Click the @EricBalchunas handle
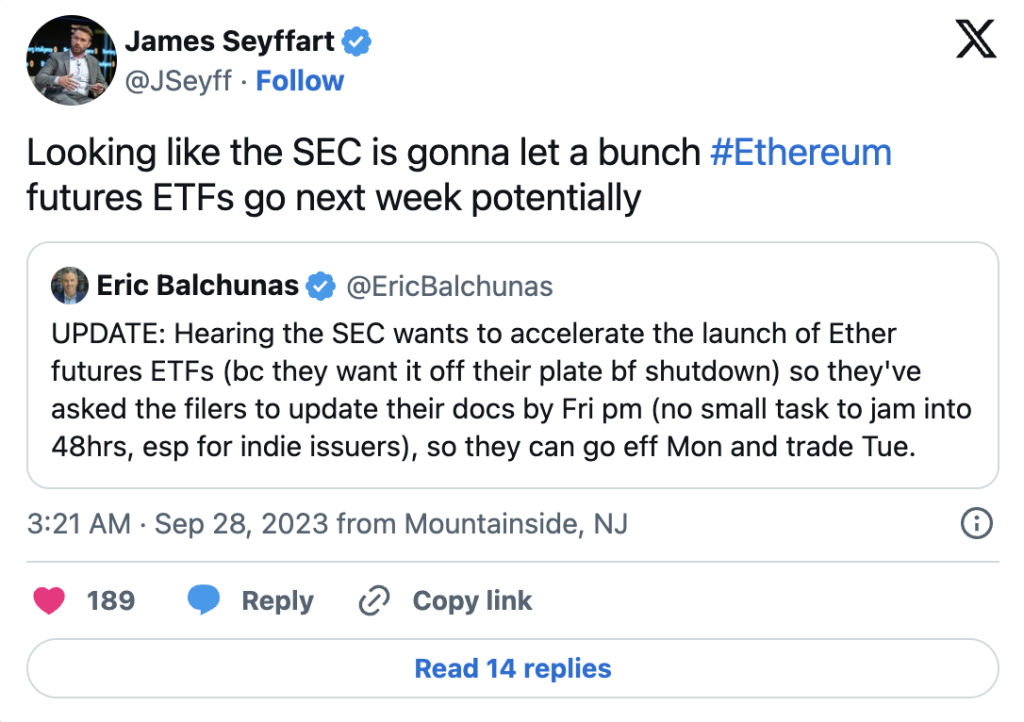Image resolution: width=1024 pixels, height=722 pixels. click(449, 287)
